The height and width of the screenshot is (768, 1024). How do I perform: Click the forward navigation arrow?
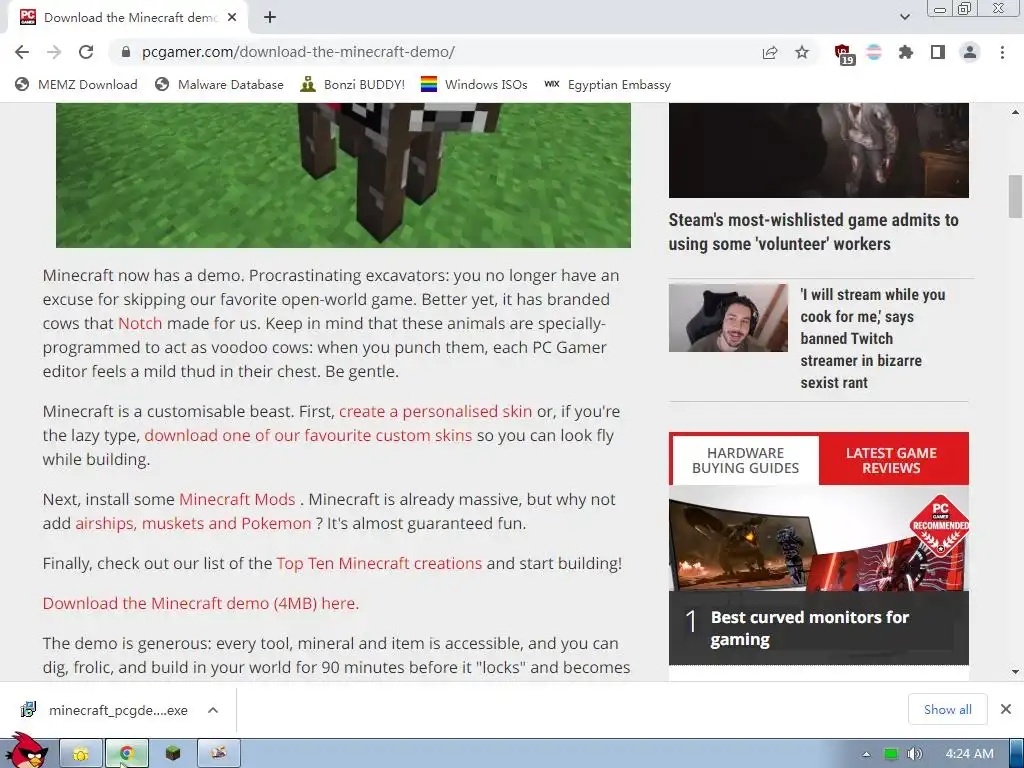tap(54, 52)
